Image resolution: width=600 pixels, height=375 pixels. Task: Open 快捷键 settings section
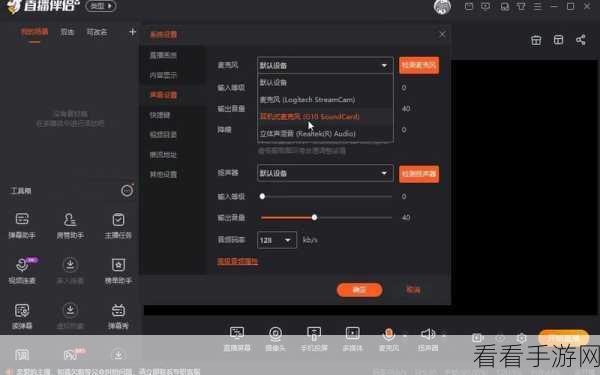pos(160,115)
